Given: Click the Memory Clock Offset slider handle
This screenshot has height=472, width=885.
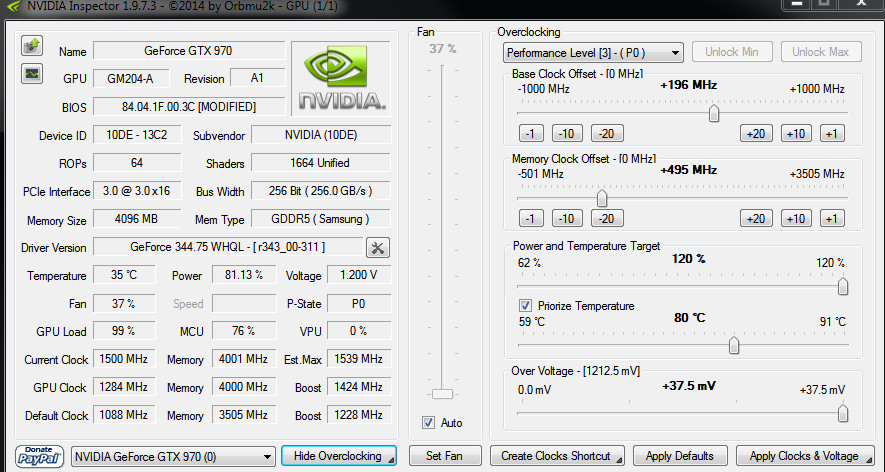Looking at the screenshot, I should tap(602, 198).
